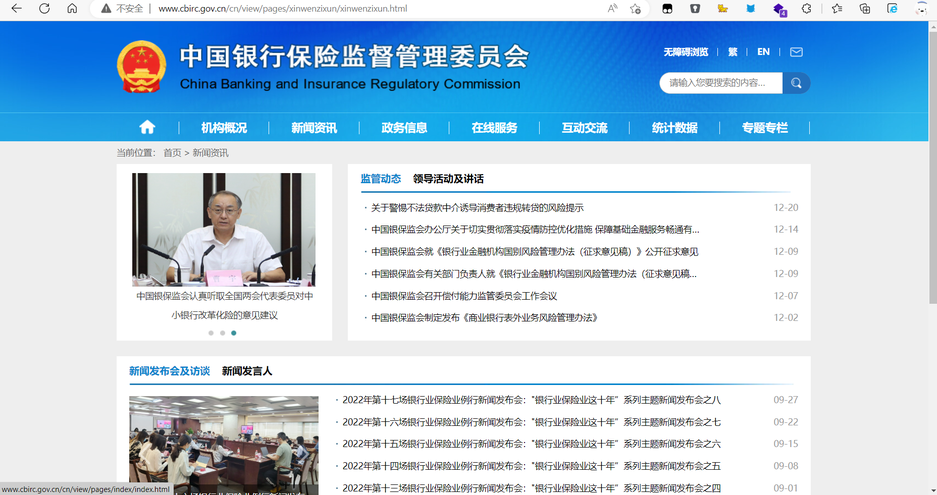Viewport: 937px width, 495px height.
Task: Open the Extensions puzzle-piece menu
Action: (x=807, y=8)
